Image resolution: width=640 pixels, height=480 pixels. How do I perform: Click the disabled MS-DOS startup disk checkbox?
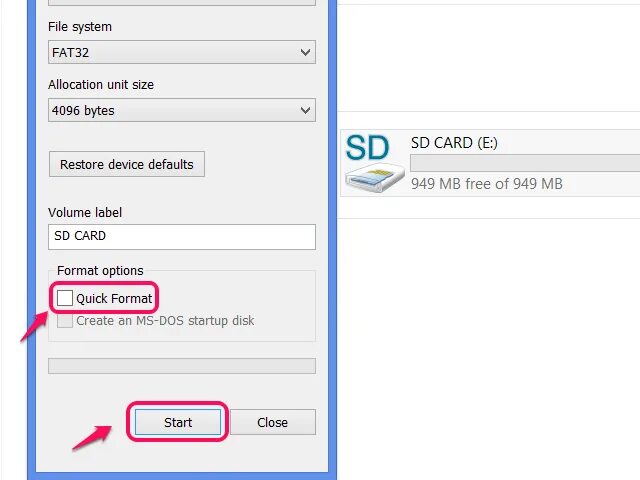tap(65, 321)
